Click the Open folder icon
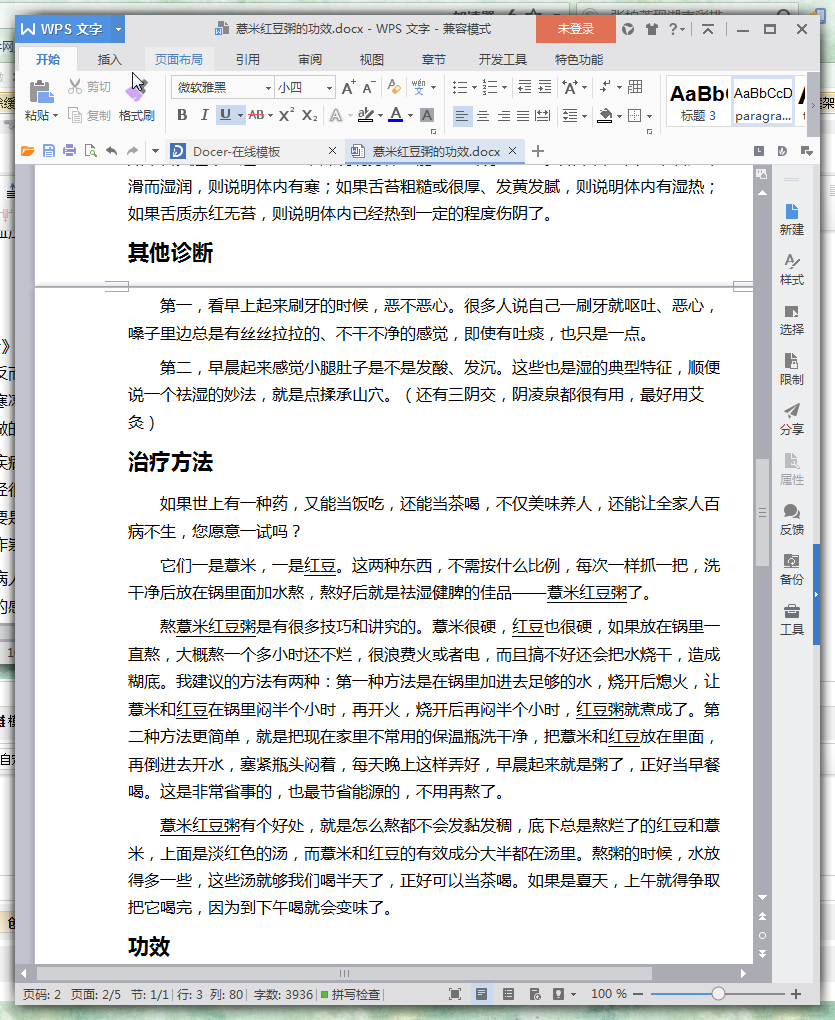The width and height of the screenshot is (835, 1020). tap(27, 151)
